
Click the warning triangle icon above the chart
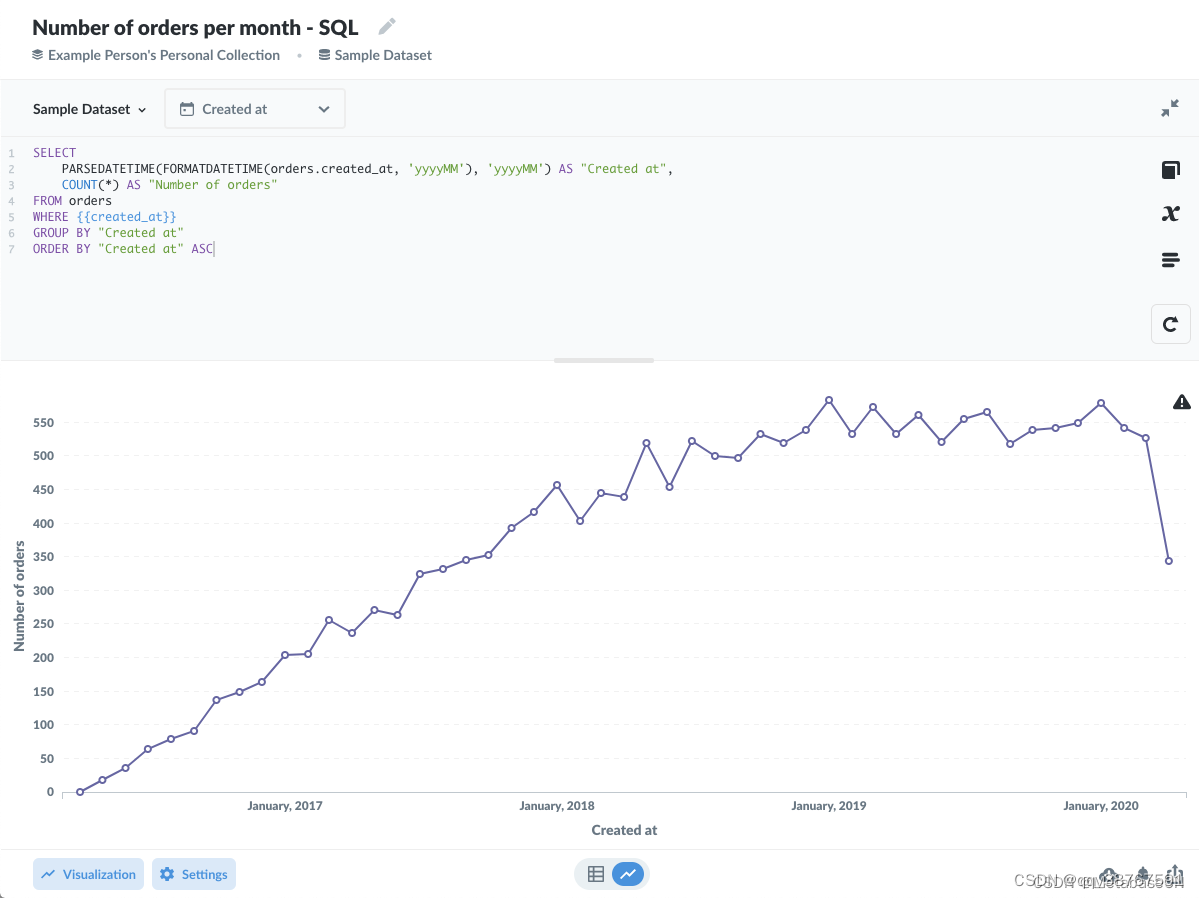pyautogui.click(x=1181, y=402)
